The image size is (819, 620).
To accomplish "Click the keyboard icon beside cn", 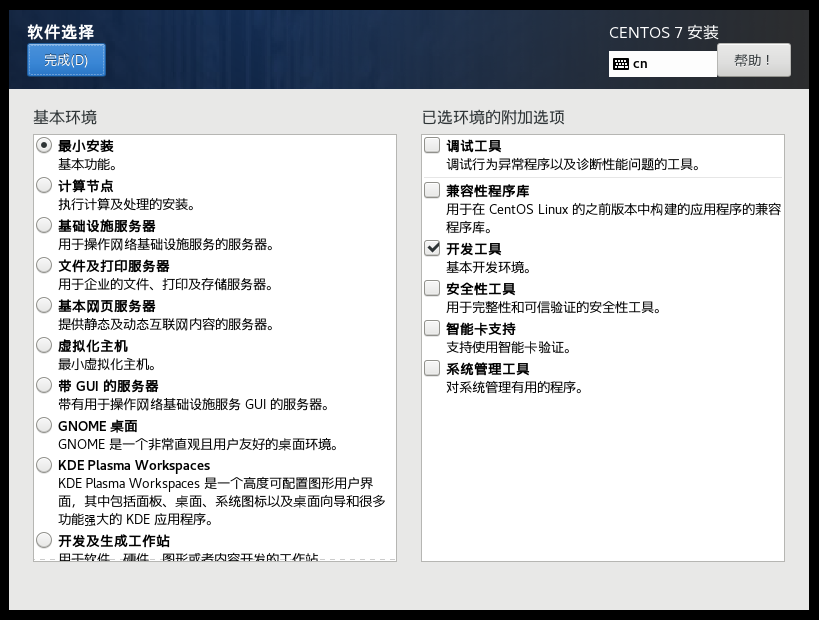I will (621, 64).
